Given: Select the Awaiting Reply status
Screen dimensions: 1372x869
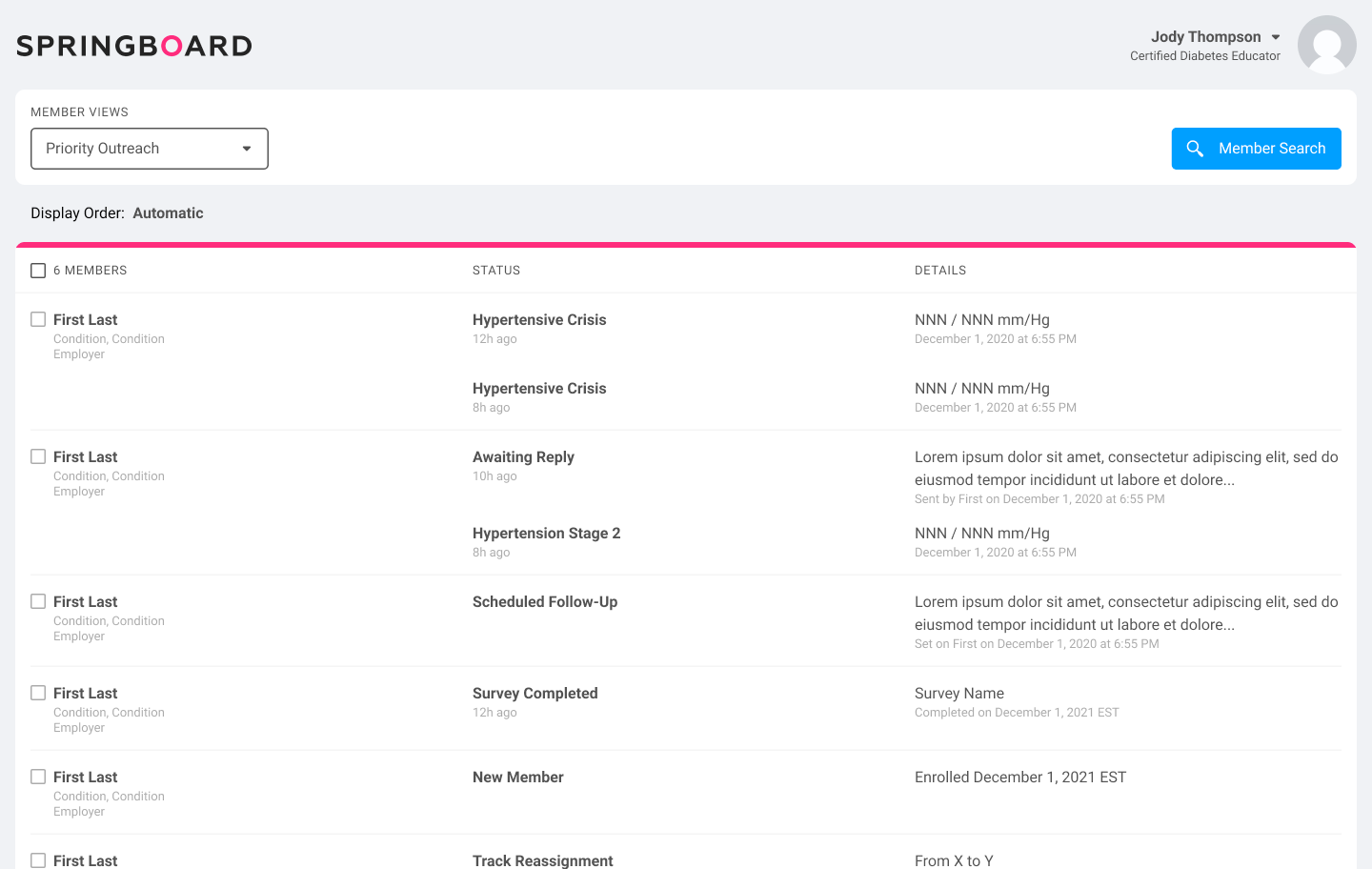Looking at the screenshot, I should pos(523,457).
